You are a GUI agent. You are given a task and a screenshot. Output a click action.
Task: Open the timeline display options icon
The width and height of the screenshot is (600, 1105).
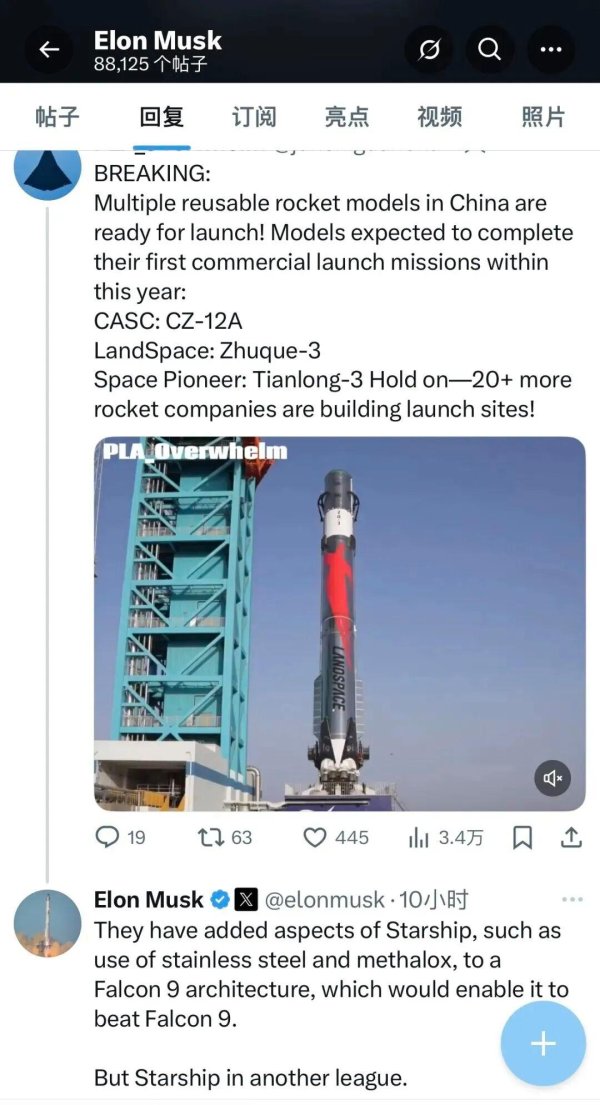pyautogui.click(x=428, y=49)
